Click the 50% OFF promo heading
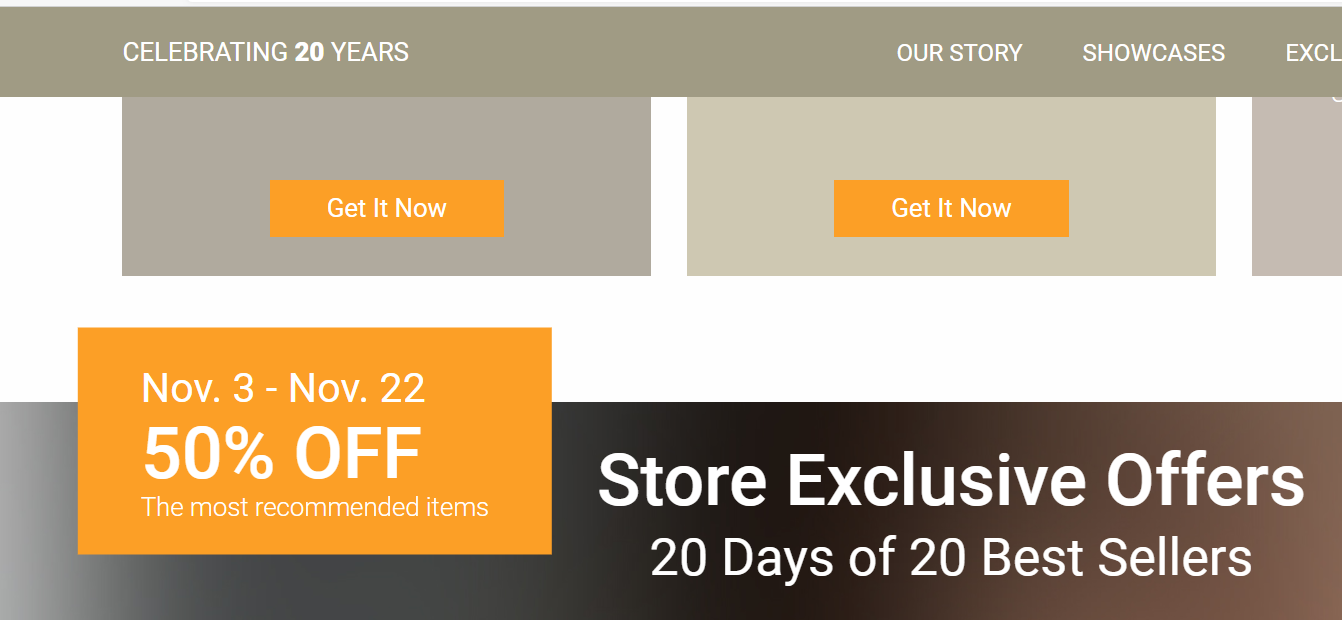 click(282, 454)
